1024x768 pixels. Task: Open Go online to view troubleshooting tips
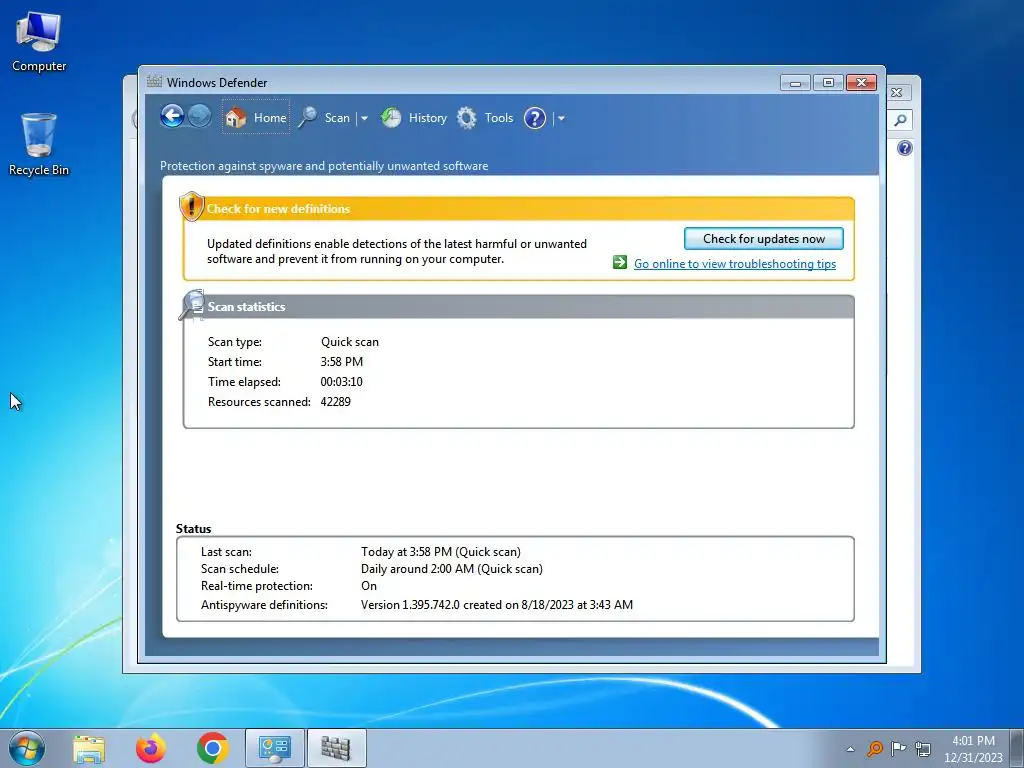[735, 264]
